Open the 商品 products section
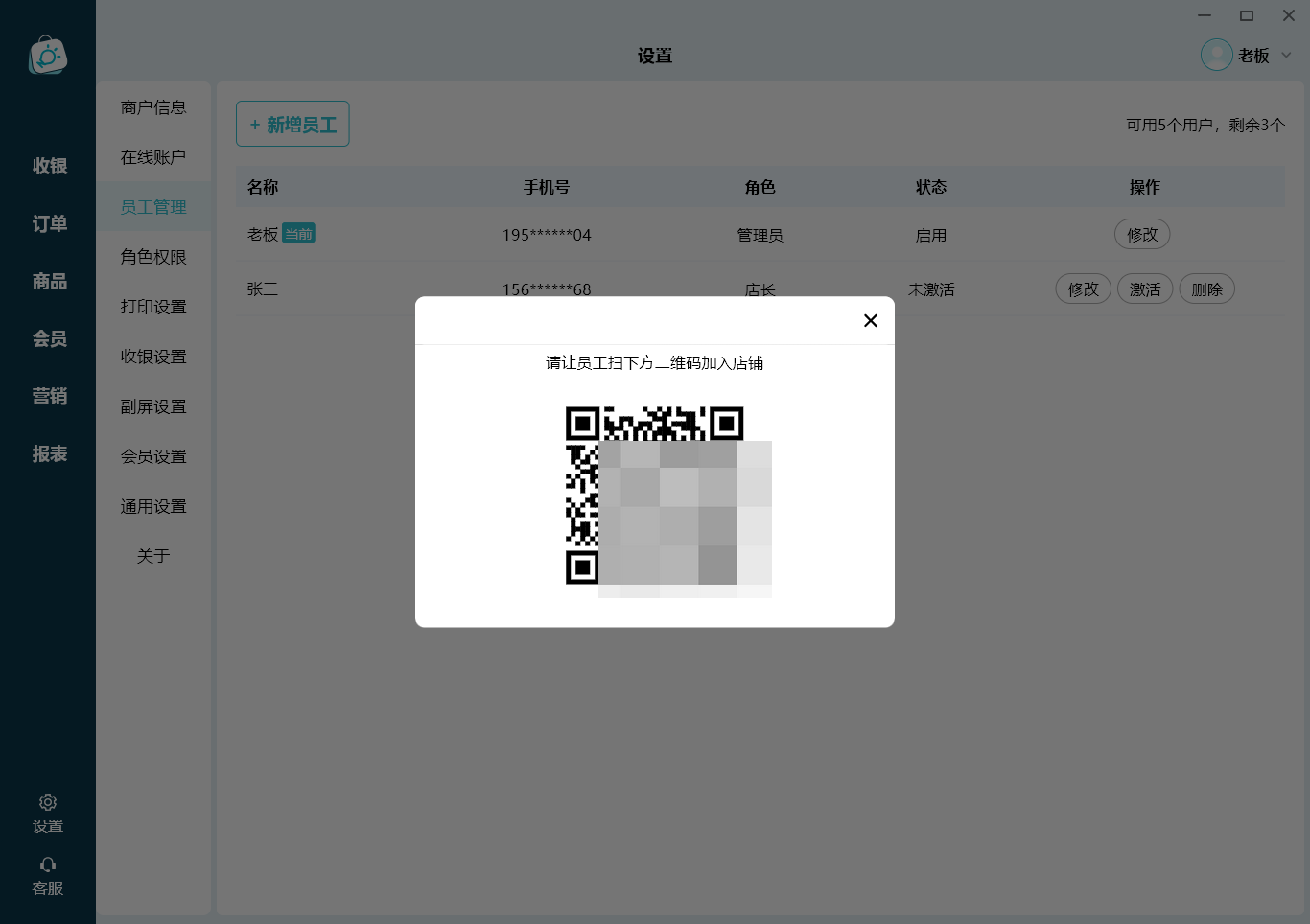This screenshot has width=1310, height=924. tap(49, 281)
